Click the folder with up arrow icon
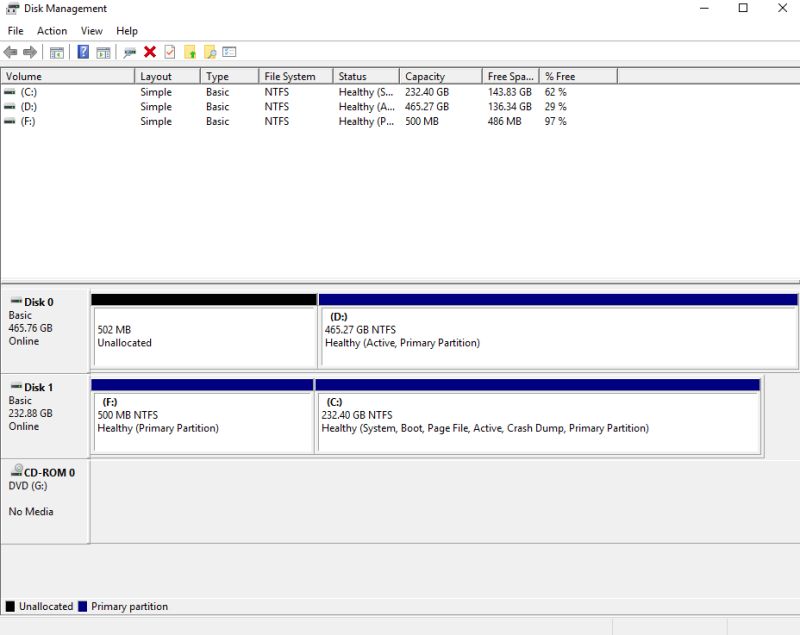The height and width of the screenshot is (635, 800). 191,52
